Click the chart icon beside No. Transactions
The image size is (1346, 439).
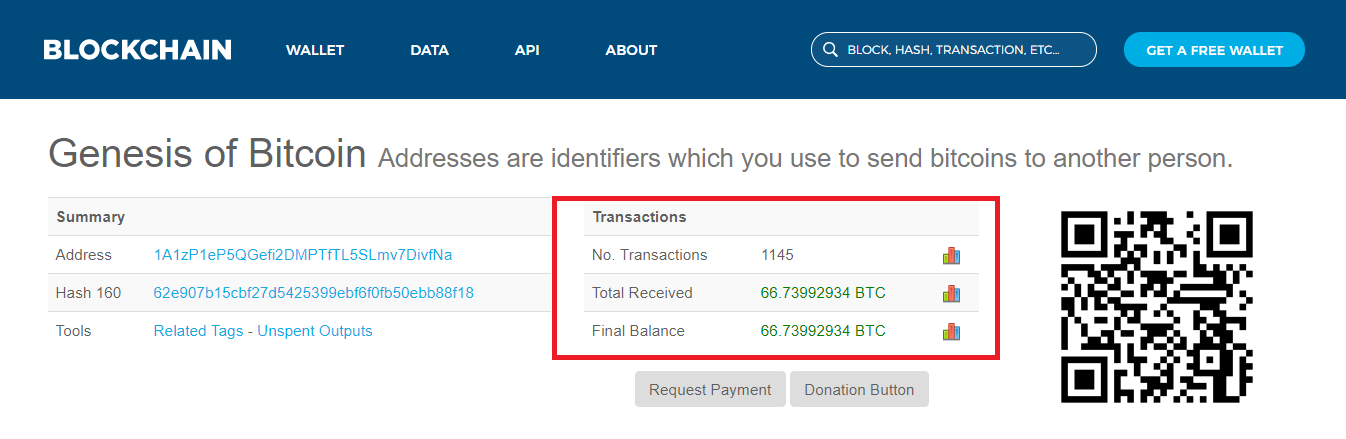coord(951,255)
